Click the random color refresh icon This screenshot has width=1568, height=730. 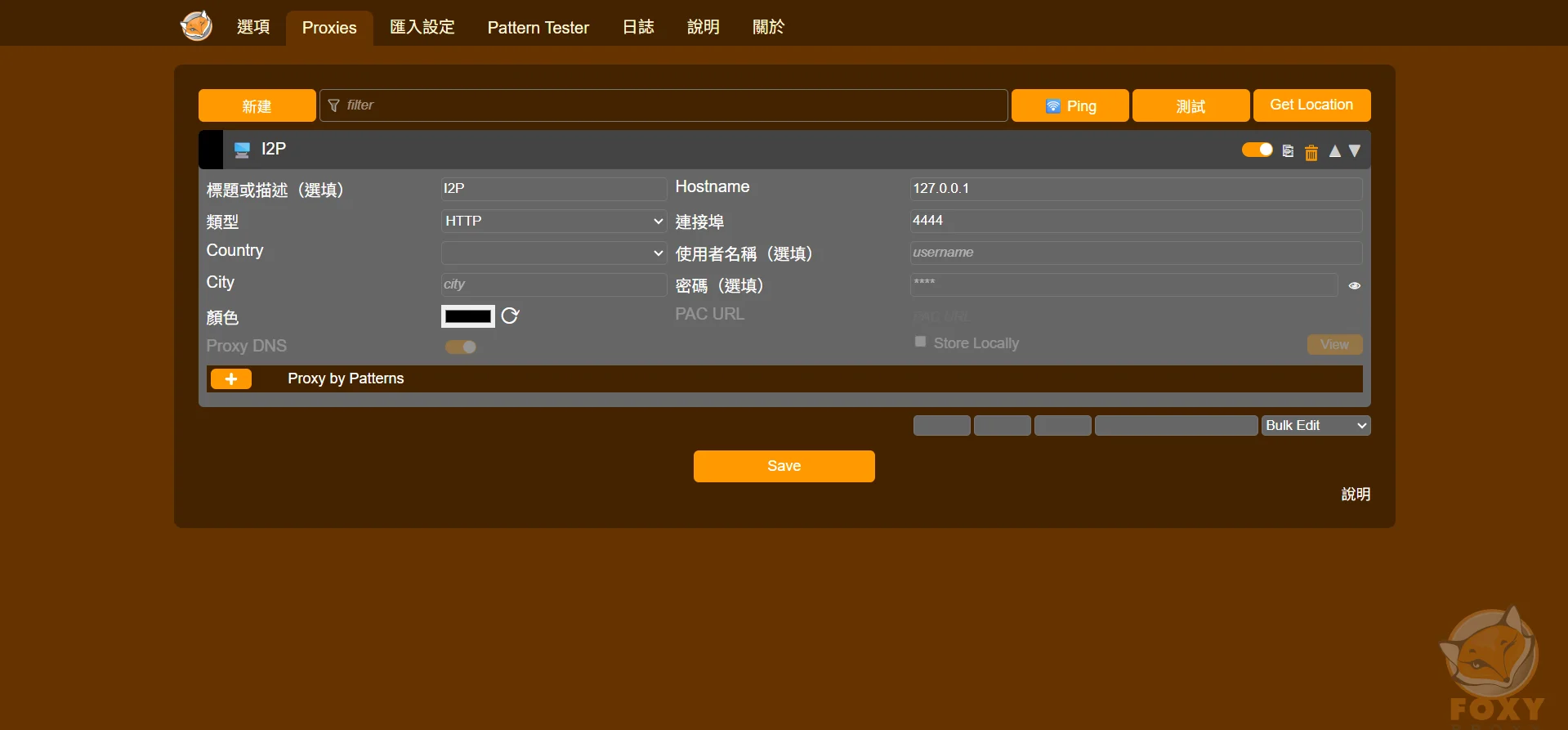[510, 316]
